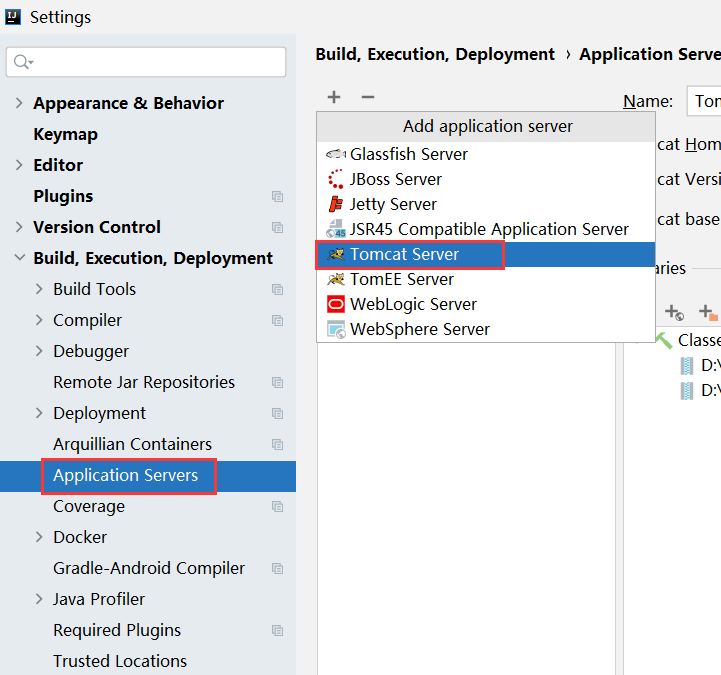This screenshot has height=675, width=721.
Task: Click the IntelliJ logo in title bar
Action: coord(13,17)
